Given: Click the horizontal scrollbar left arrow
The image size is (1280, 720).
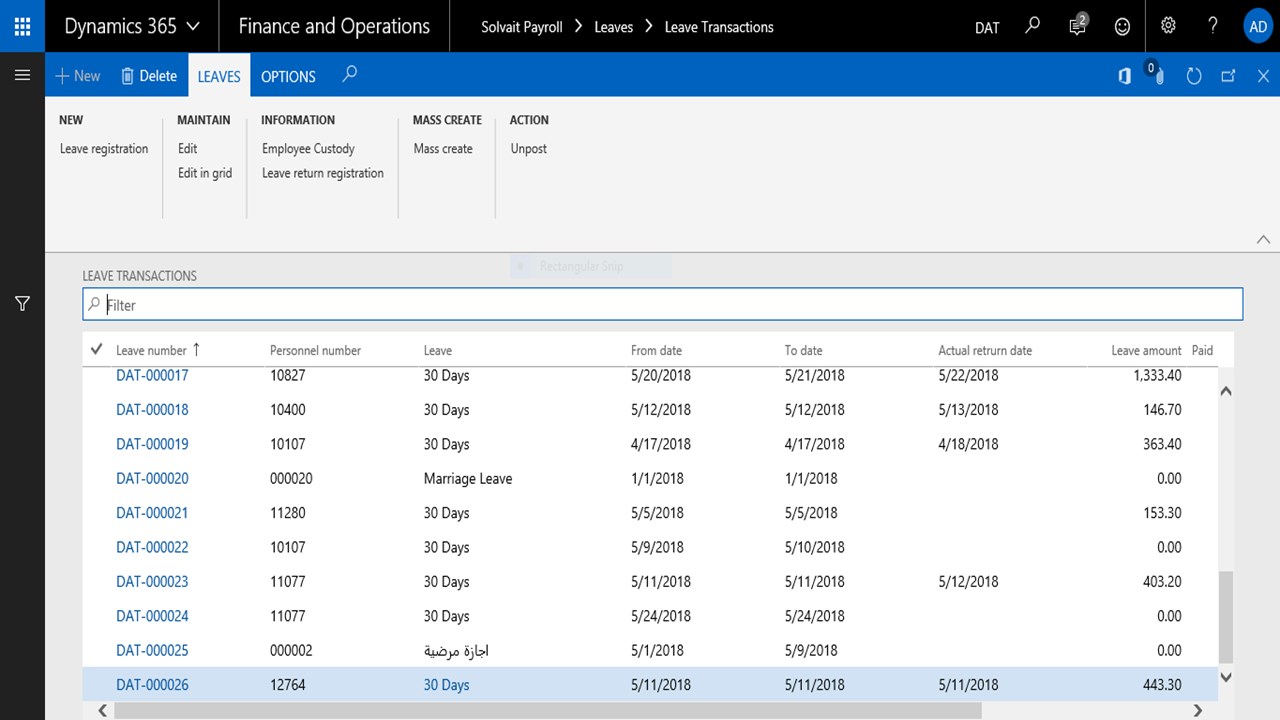Looking at the screenshot, I should pos(102,711).
